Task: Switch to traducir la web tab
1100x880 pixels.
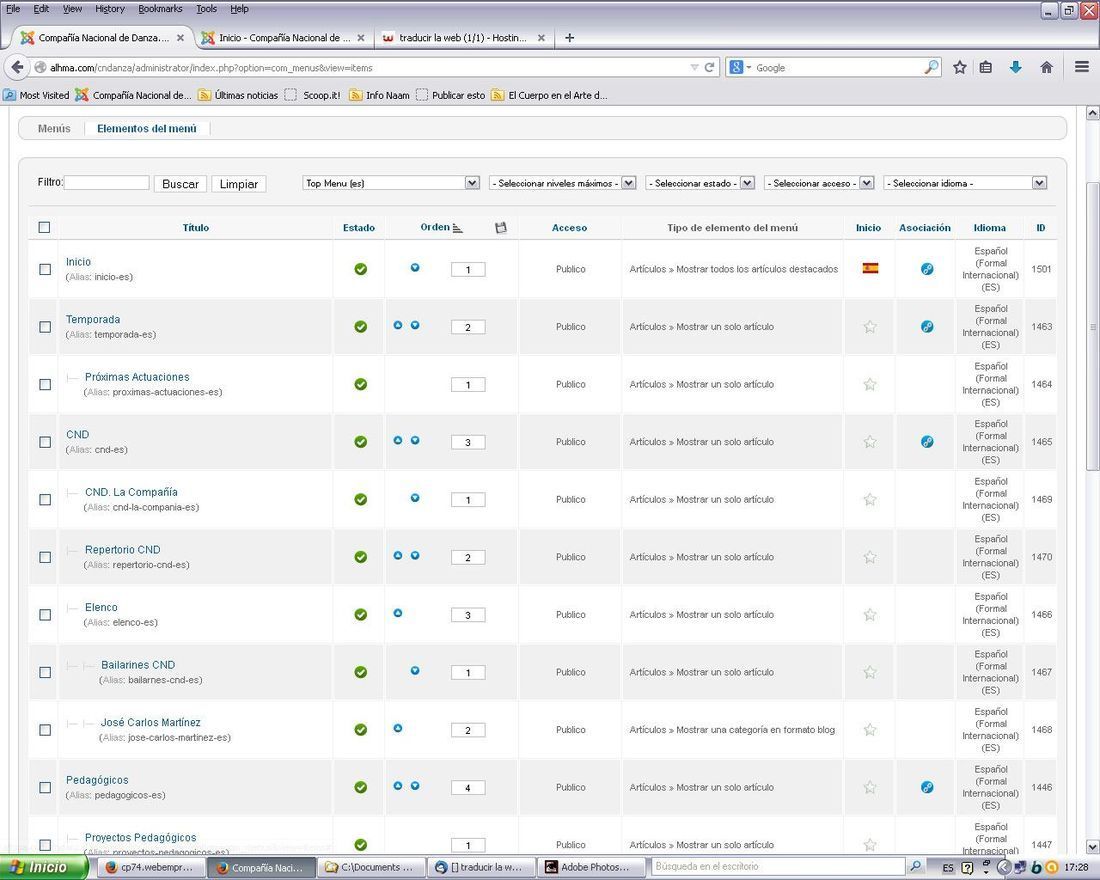Action: pyautogui.click(x=463, y=38)
